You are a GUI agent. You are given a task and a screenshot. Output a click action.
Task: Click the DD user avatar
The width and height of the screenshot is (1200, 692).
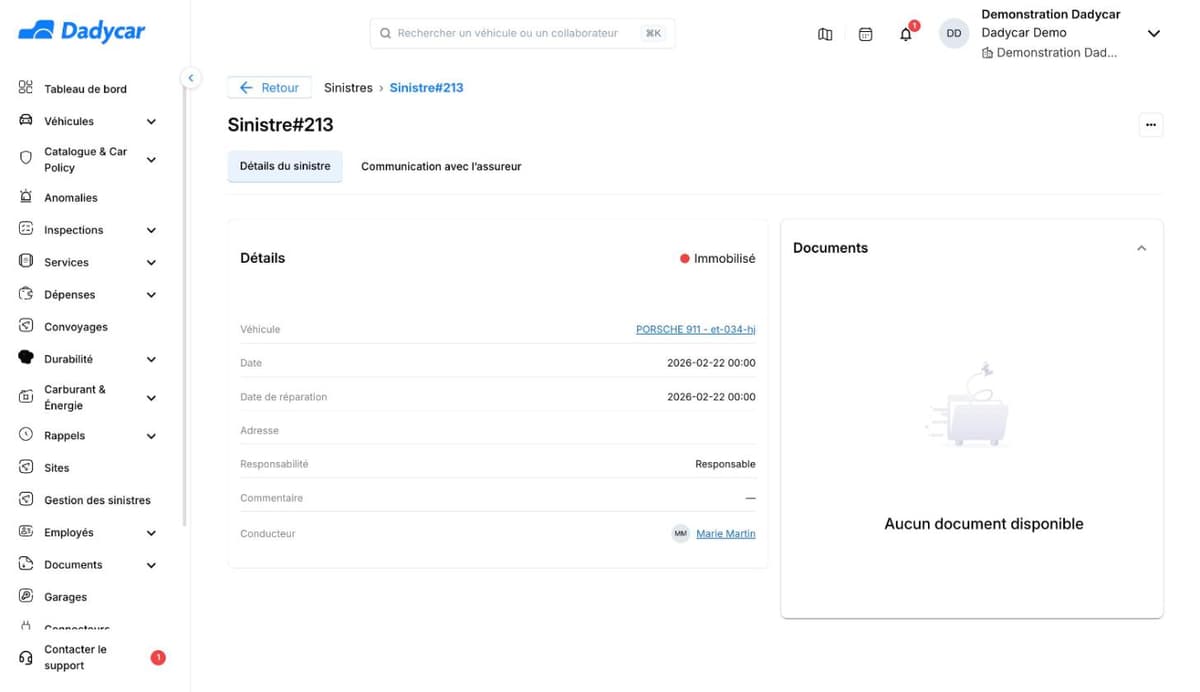[x=954, y=33]
